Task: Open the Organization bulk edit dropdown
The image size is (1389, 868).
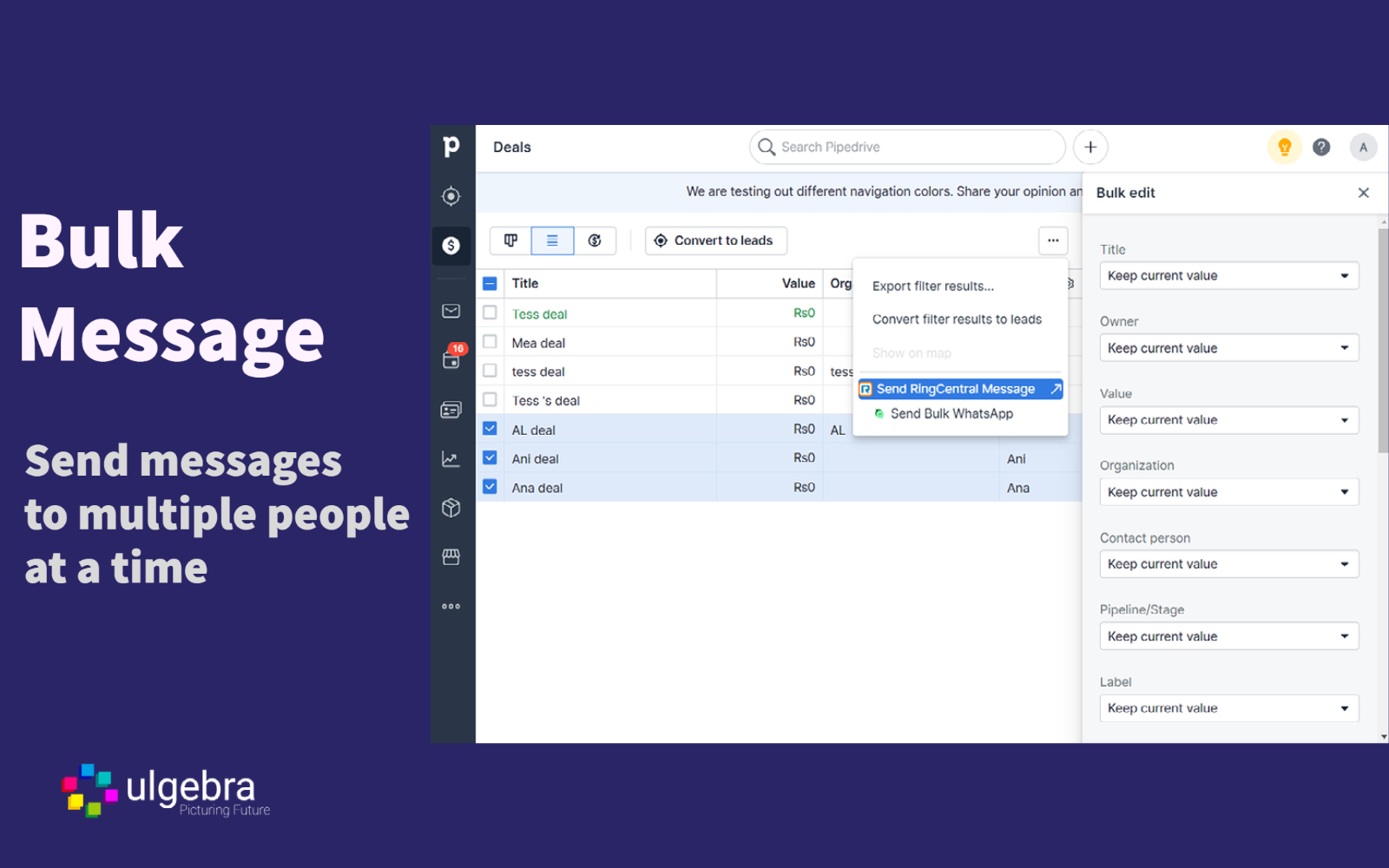Action: click(1229, 492)
